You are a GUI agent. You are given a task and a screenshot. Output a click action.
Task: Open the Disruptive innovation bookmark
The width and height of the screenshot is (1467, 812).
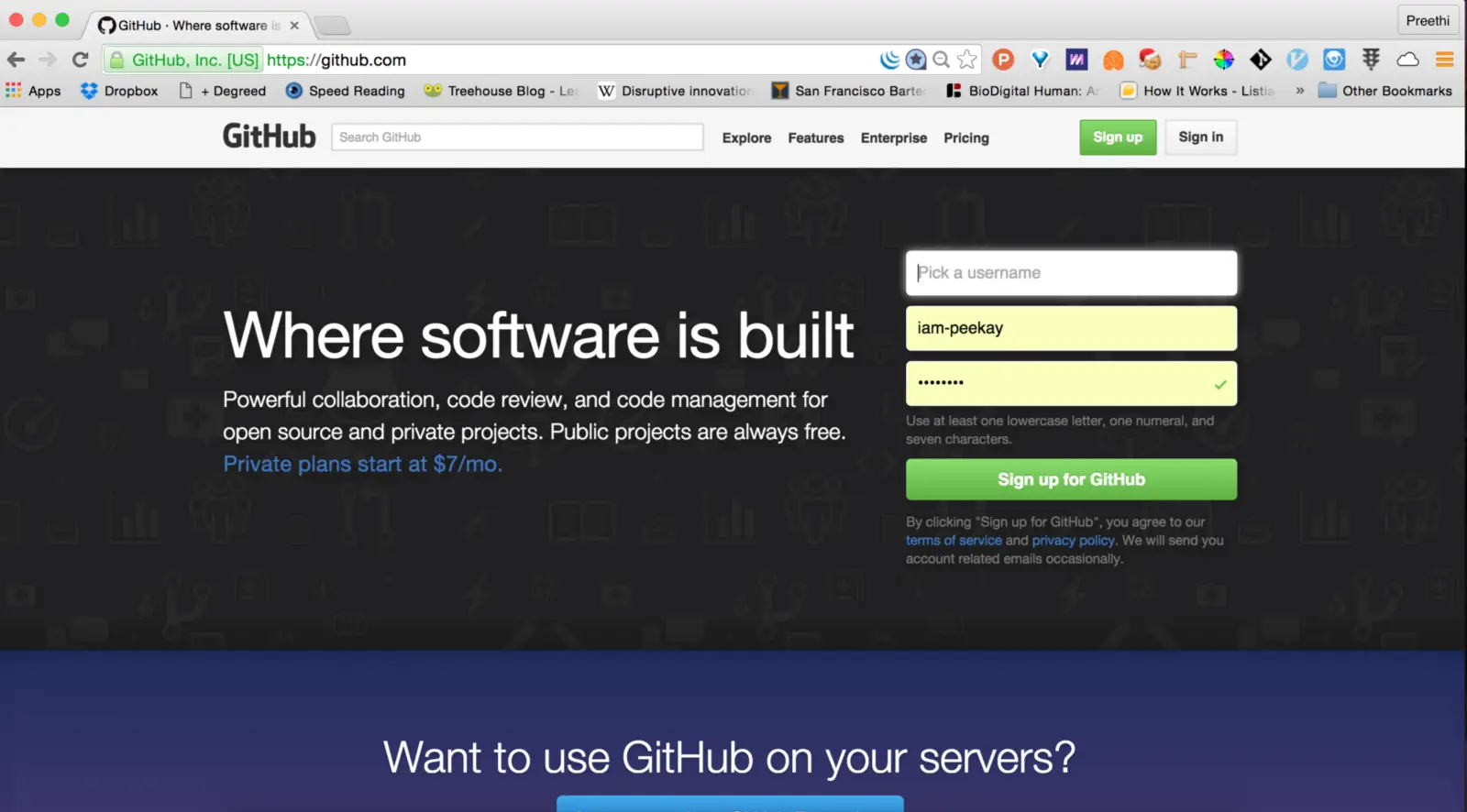(676, 91)
